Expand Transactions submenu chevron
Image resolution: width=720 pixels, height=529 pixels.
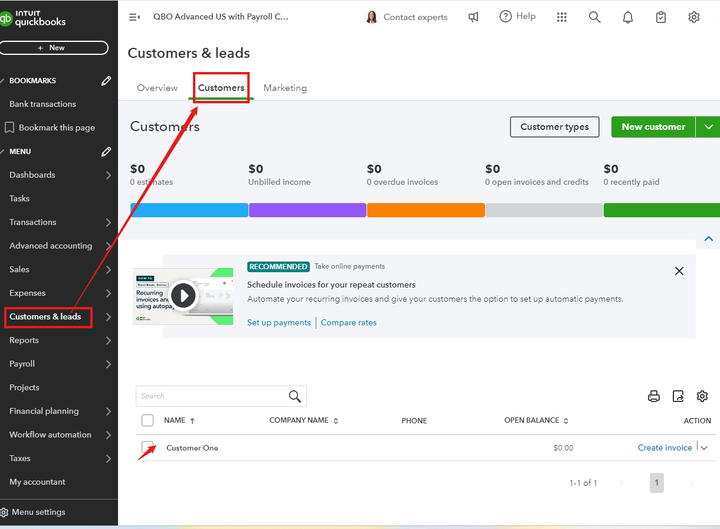coord(108,222)
